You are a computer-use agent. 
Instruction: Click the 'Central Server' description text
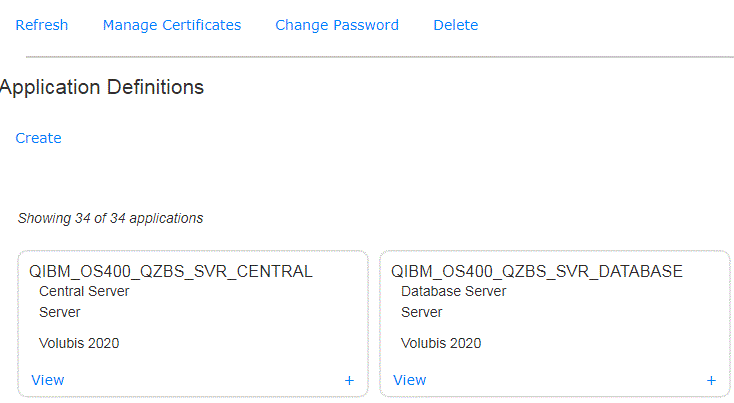[x=84, y=291]
